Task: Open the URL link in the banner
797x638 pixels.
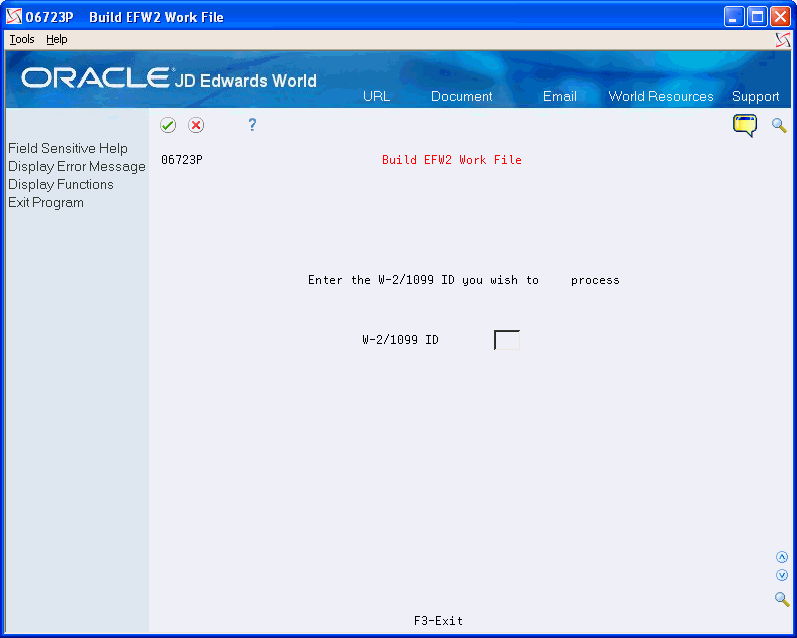Action: click(377, 97)
